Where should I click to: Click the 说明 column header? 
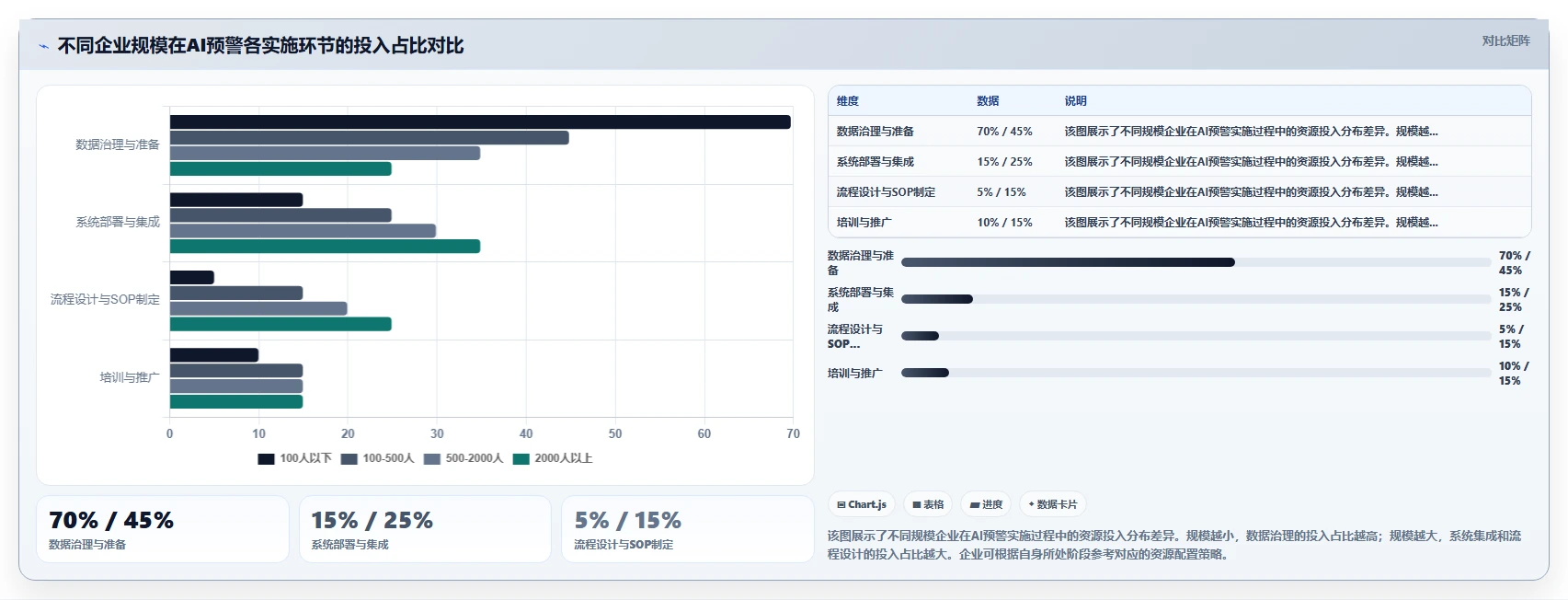(1075, 101)
